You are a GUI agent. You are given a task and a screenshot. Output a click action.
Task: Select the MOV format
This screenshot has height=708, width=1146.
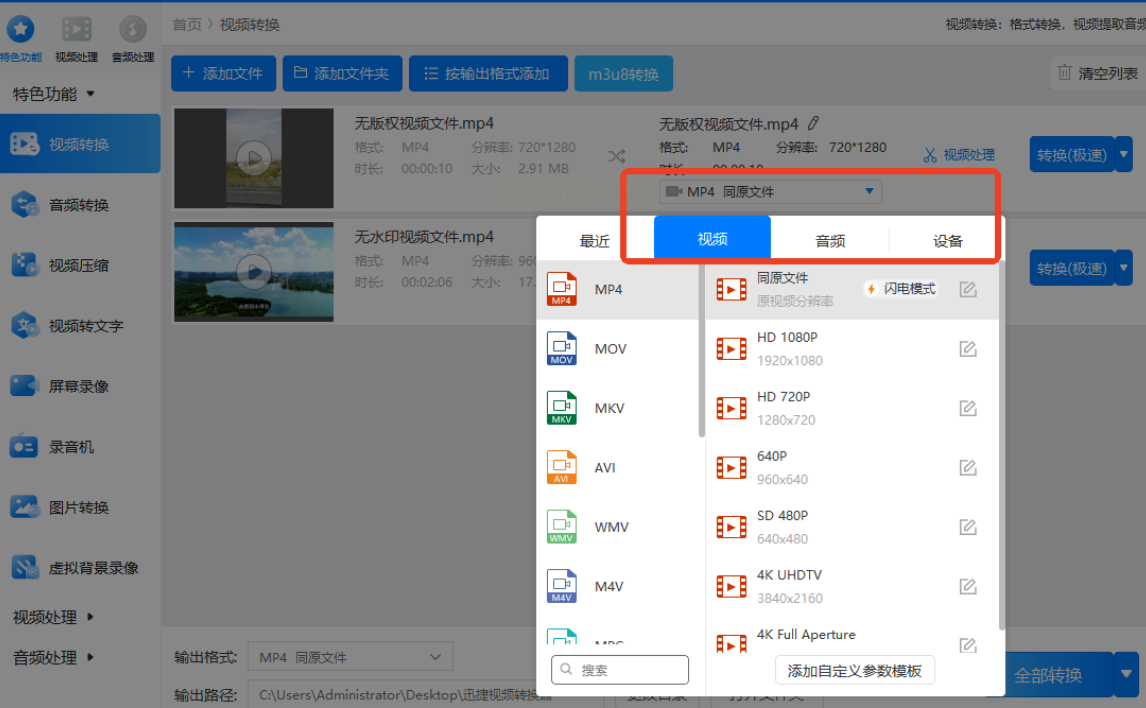click(x=618, y=349)
